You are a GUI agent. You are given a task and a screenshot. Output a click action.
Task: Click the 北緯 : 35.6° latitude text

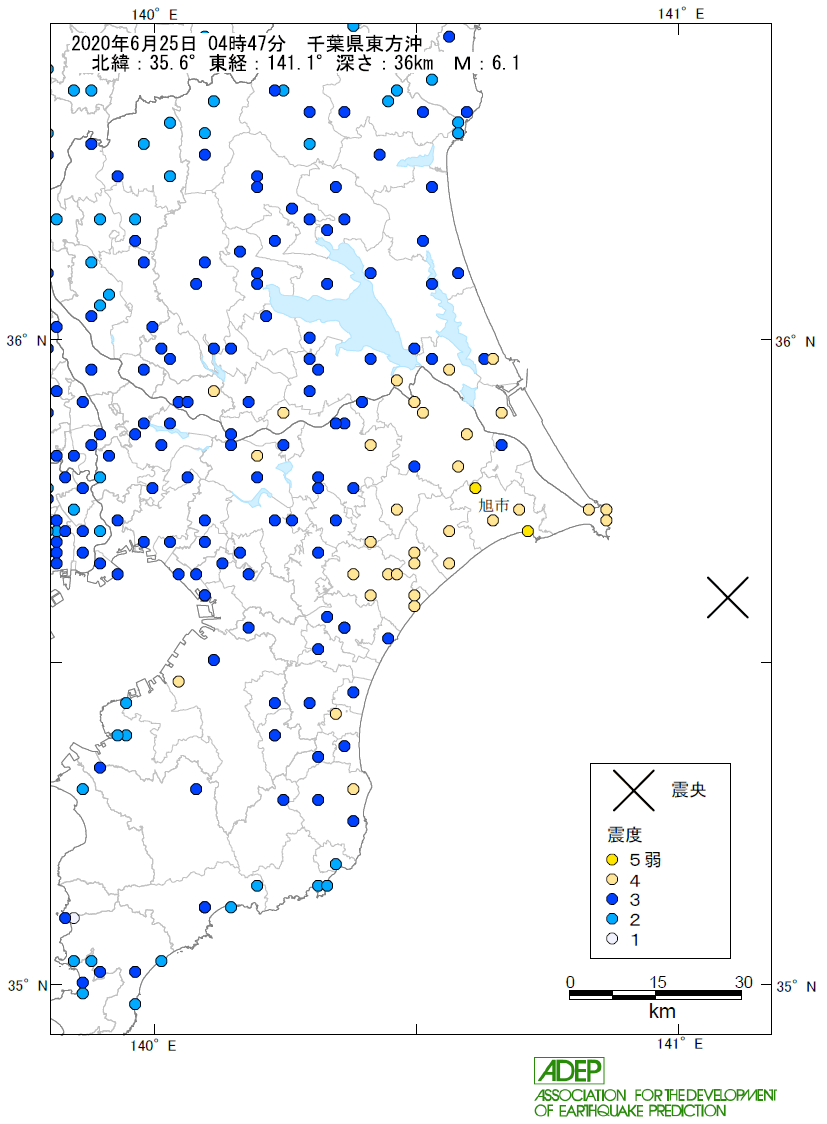pos(143,63)
